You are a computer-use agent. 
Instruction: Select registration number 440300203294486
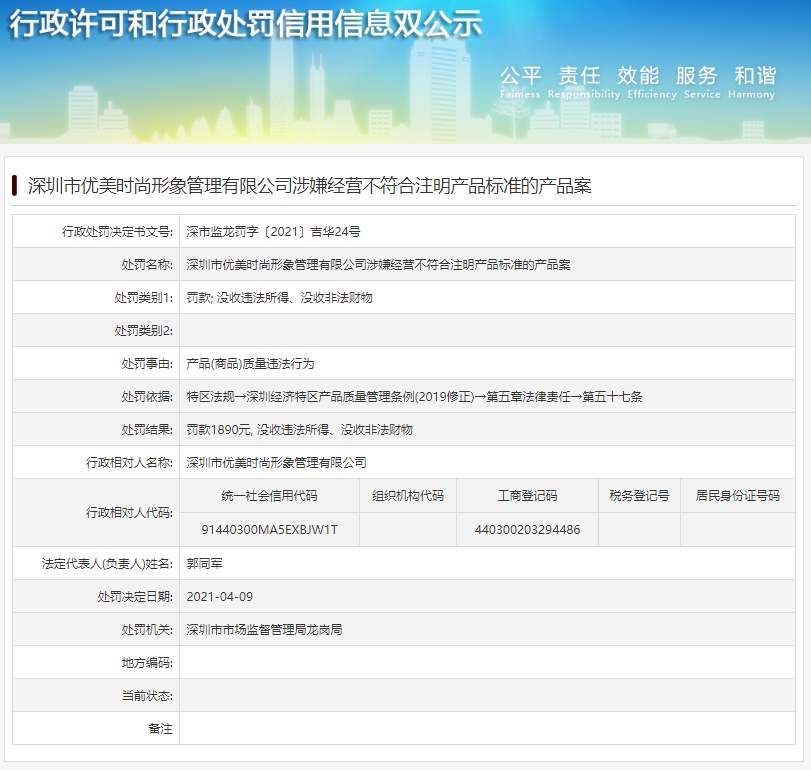(527, 530)
